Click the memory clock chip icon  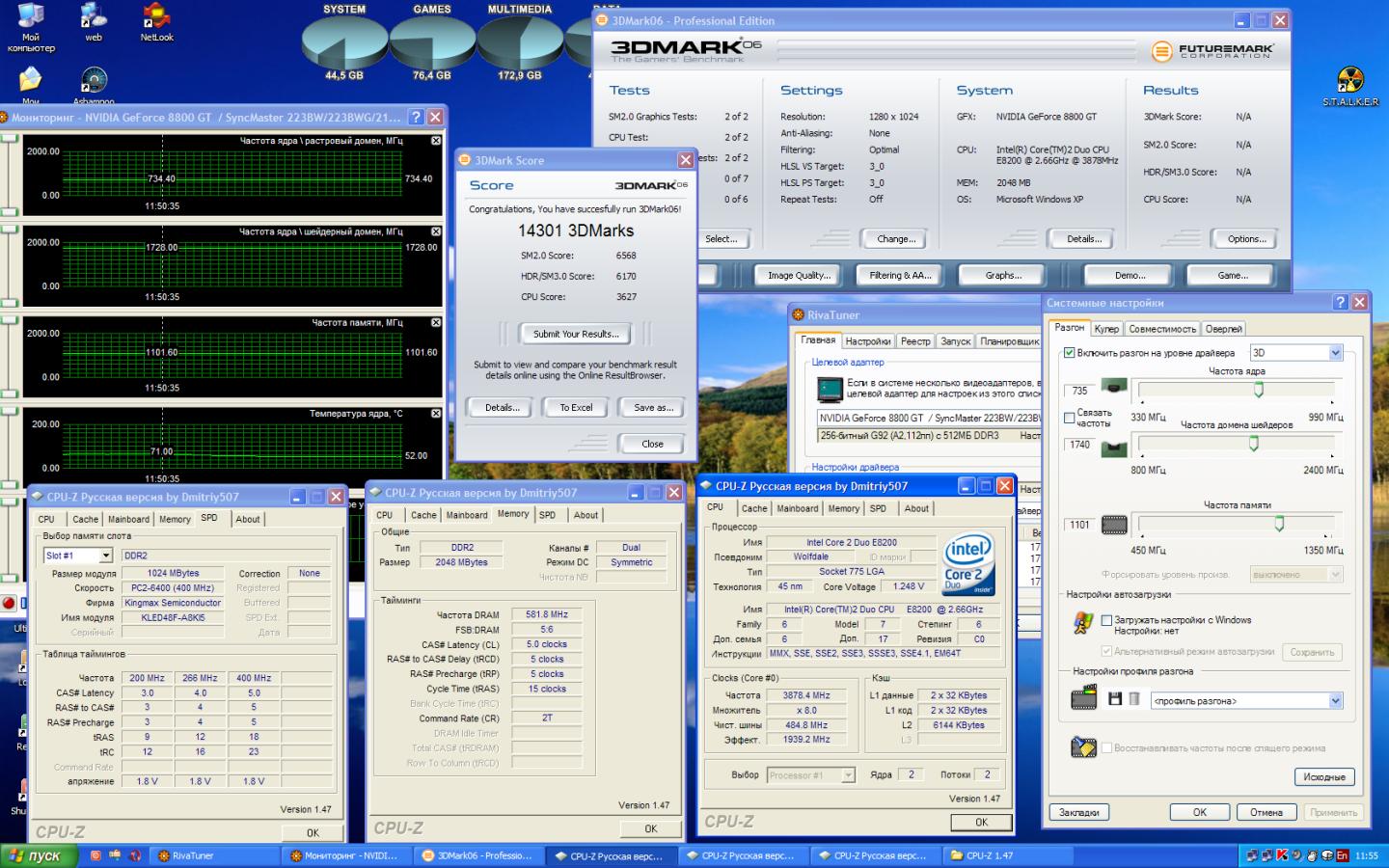tap(1114, 525)
